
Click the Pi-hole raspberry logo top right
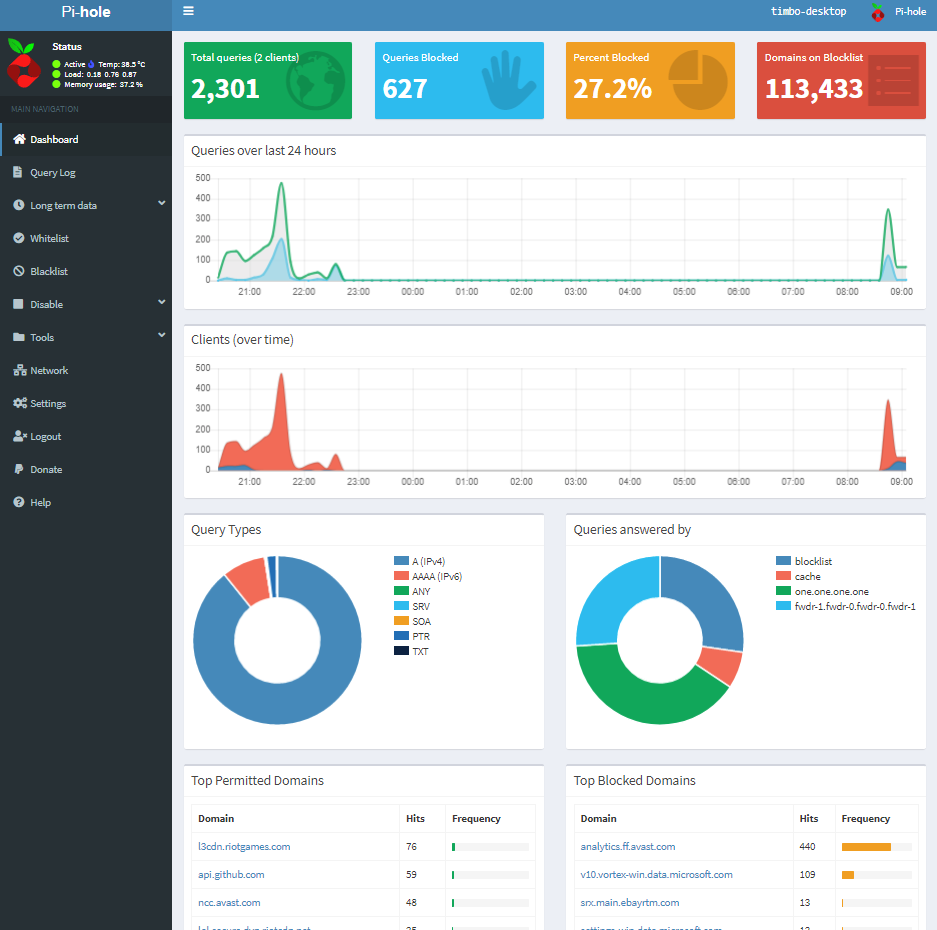coord(877,12)
